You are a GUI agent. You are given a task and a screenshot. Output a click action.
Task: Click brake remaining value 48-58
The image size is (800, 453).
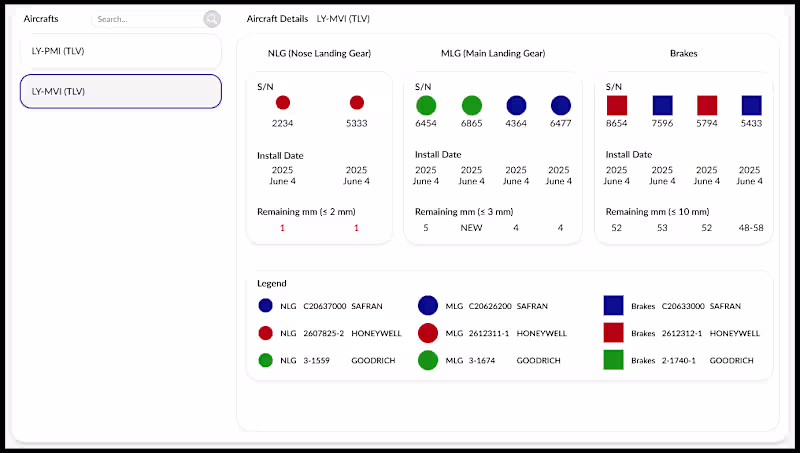(751, 228)
